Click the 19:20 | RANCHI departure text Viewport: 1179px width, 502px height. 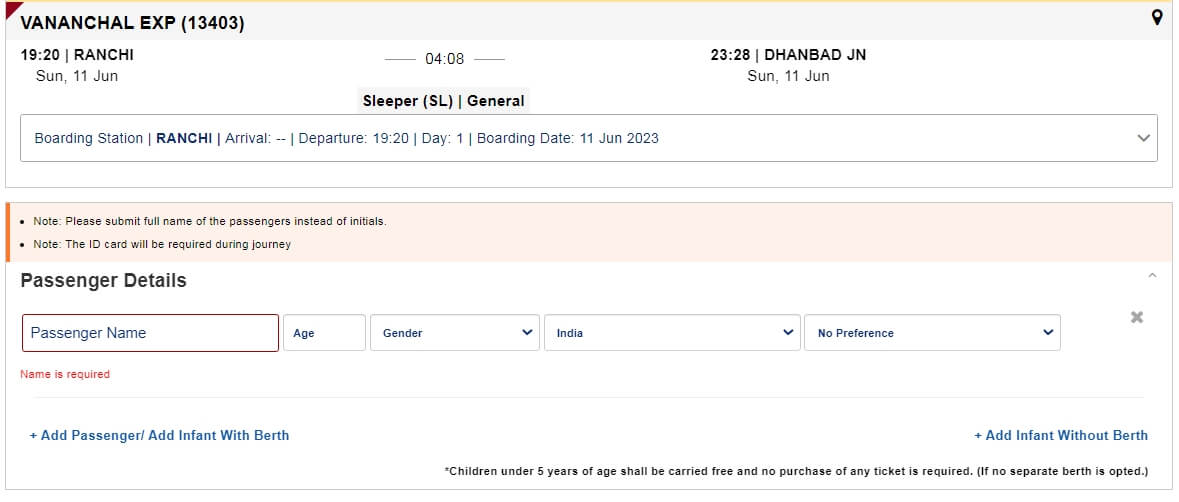pos(77,55)
